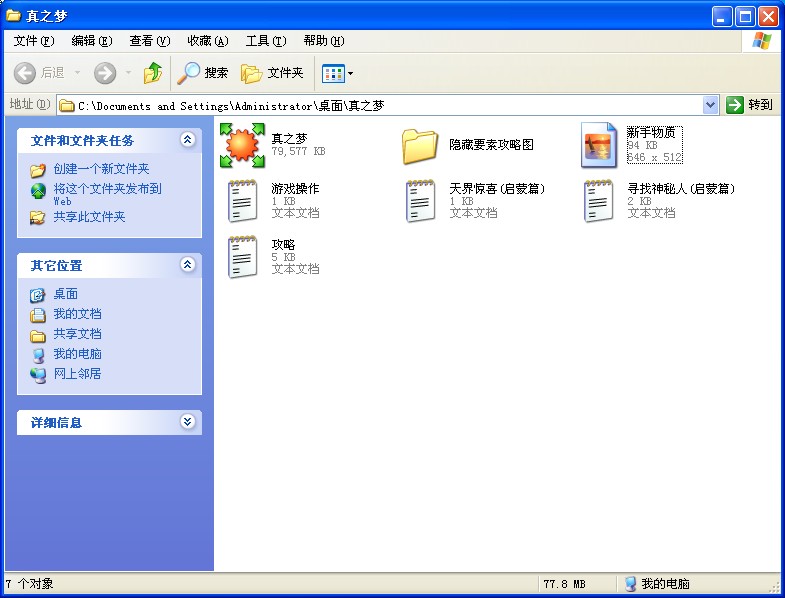Click Shared Documents (共享文档) folder icon
The height and width of the screenshot is (598, 785).
coord(38,335)
